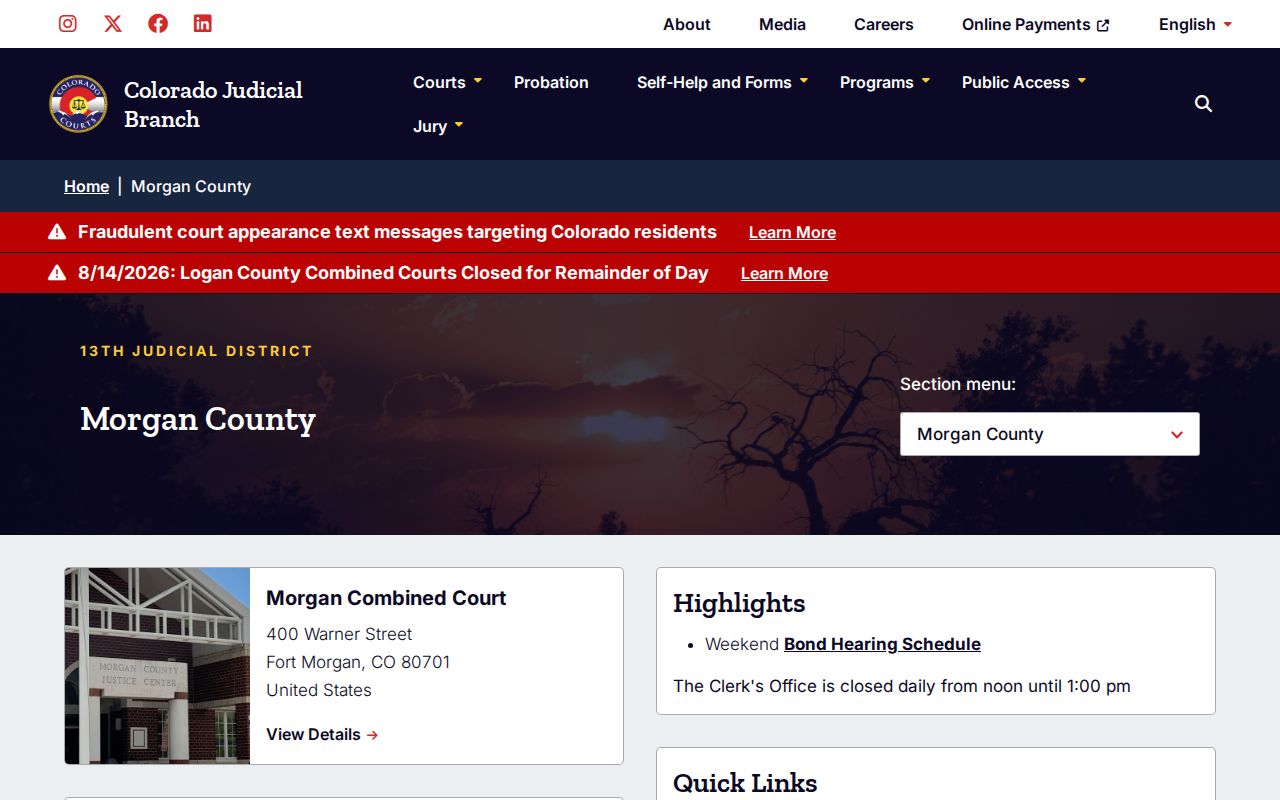
Task: Click the warning icon on the Logan County alert
Action: 57,273
